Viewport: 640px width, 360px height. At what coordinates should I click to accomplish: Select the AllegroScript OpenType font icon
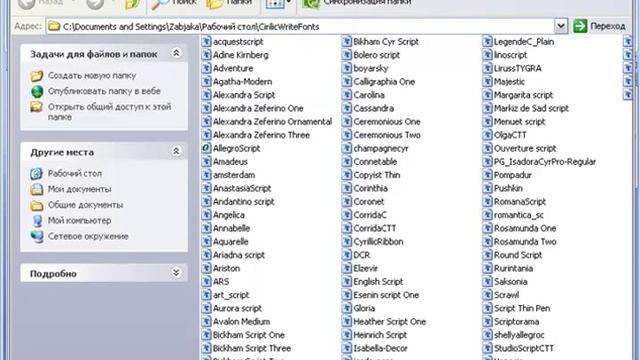click(206, 148)
